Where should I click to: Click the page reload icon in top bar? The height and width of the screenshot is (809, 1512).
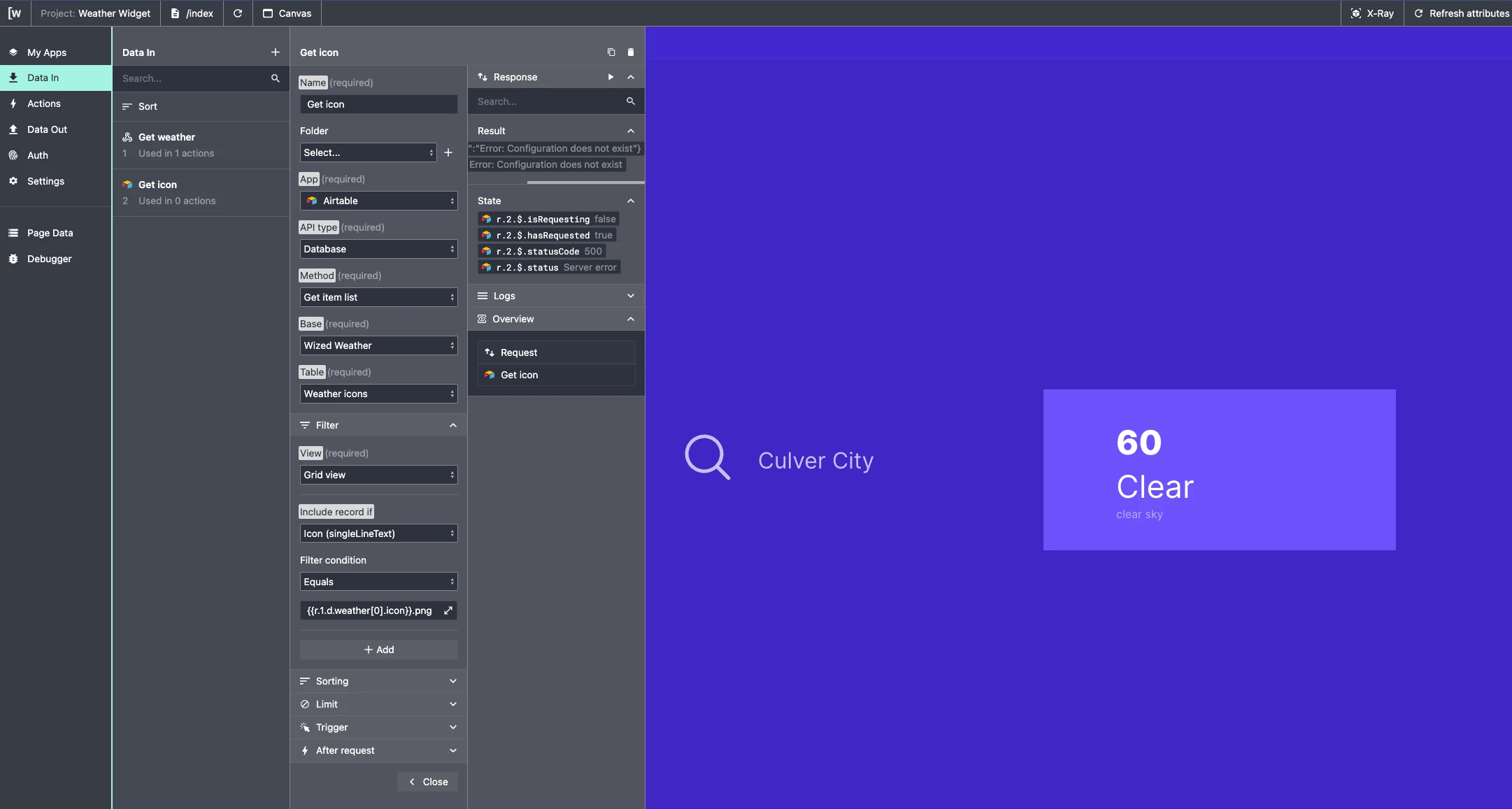coord(238,13)
